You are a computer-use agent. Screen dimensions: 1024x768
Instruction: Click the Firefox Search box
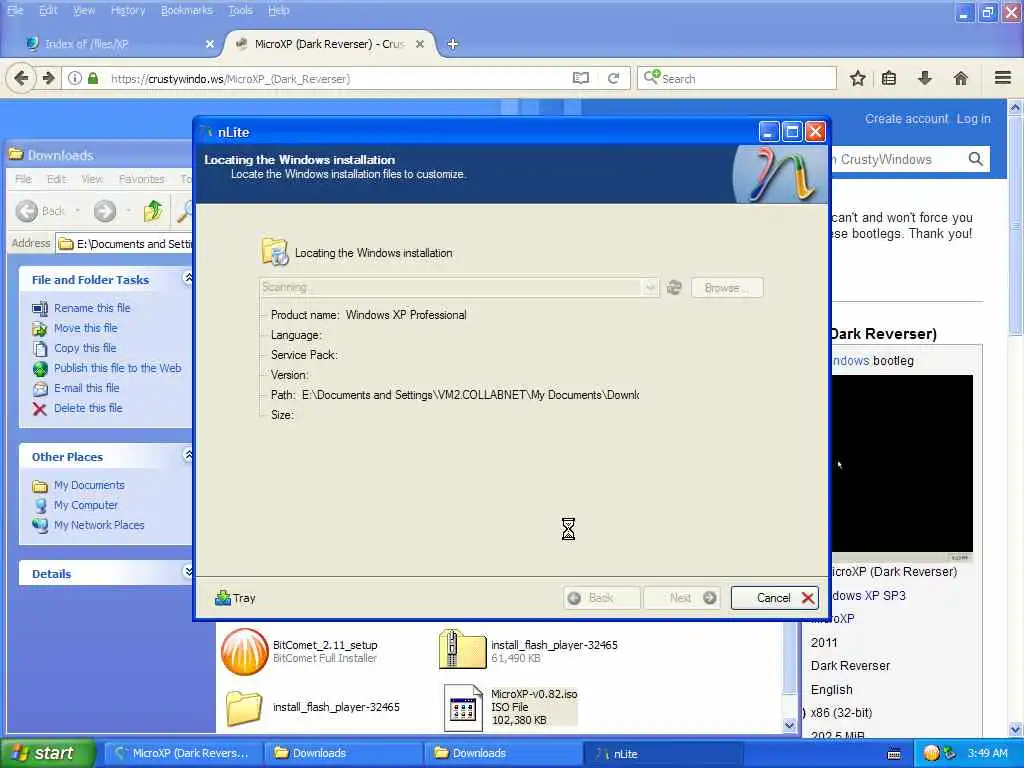coord(737,78)
